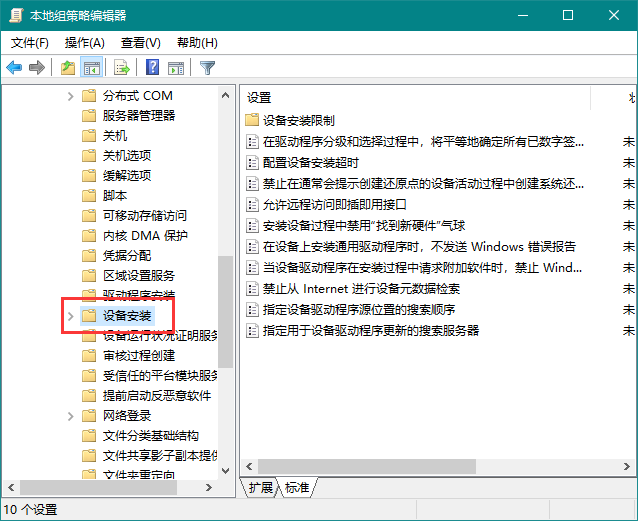This screenshot has width=638, height=521.
Task: Click folder icon beside 凭据分配
Action: (89, 256)
